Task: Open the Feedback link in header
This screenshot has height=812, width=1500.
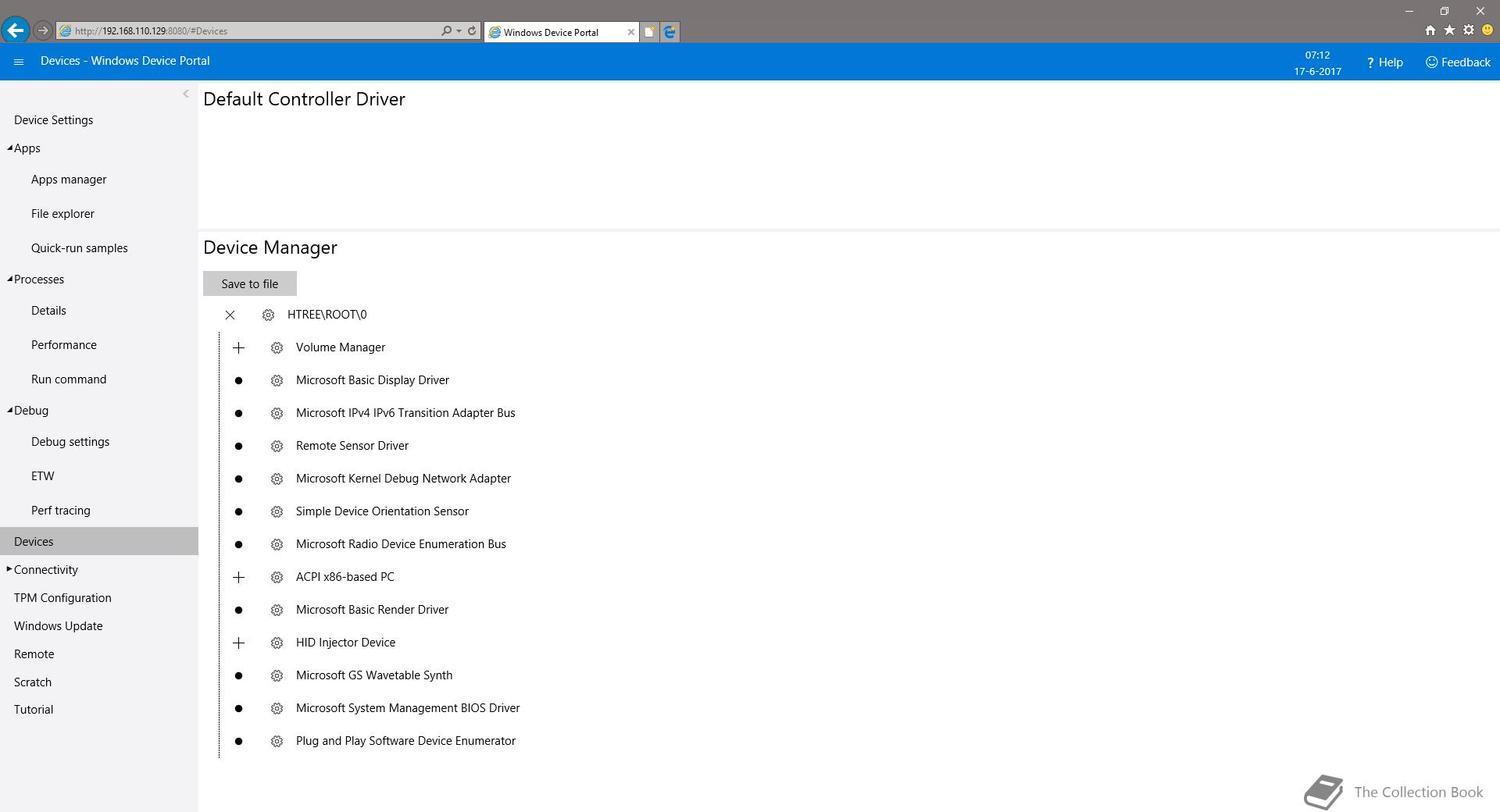Action: click(x=1458, y=62)
